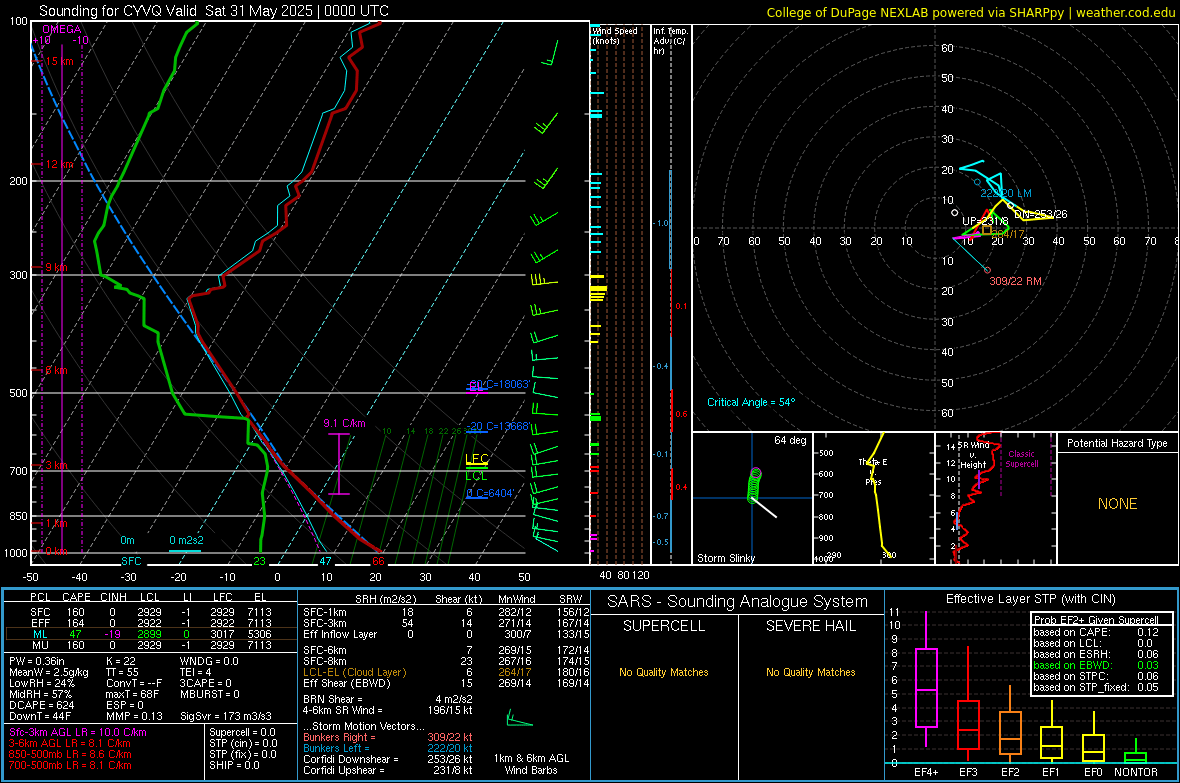Select the SFC-1km row in the SRH table
This screenshot has width=1180, height=783.
(447, 613)
